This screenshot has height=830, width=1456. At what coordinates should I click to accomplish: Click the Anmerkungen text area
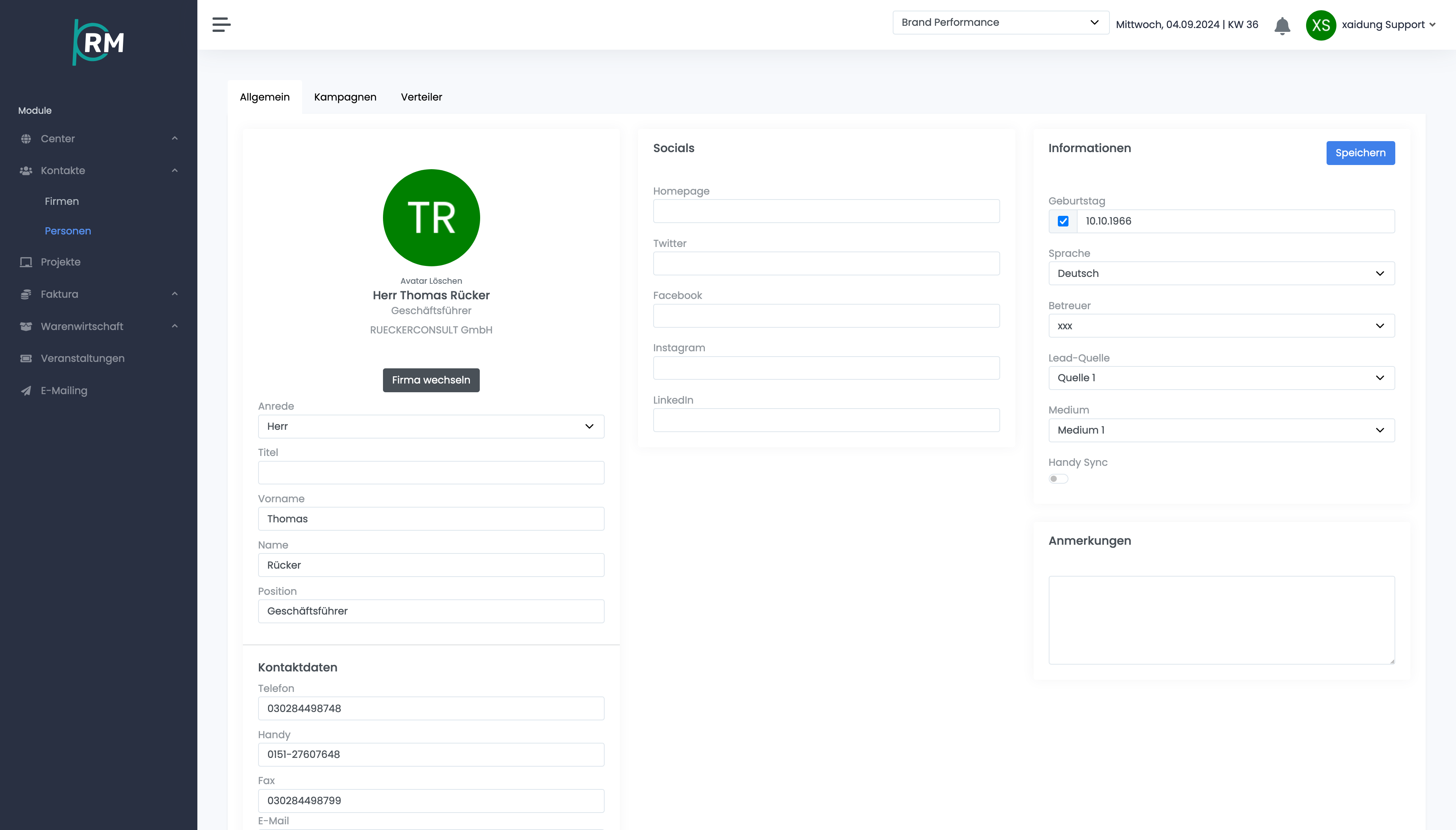pyautogui.click(x=1221, y=620)
